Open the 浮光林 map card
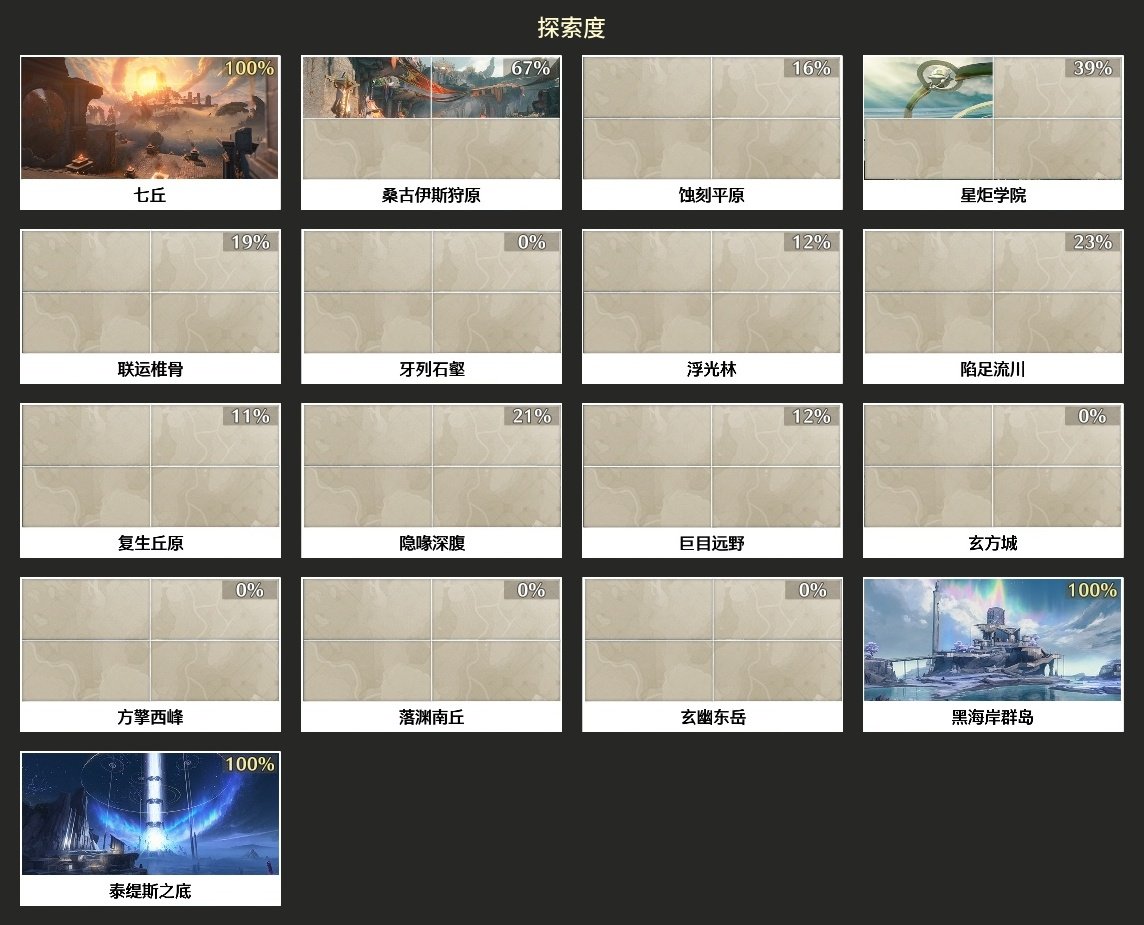This screenshot has height=925, width=1144. tap(712, 306)
